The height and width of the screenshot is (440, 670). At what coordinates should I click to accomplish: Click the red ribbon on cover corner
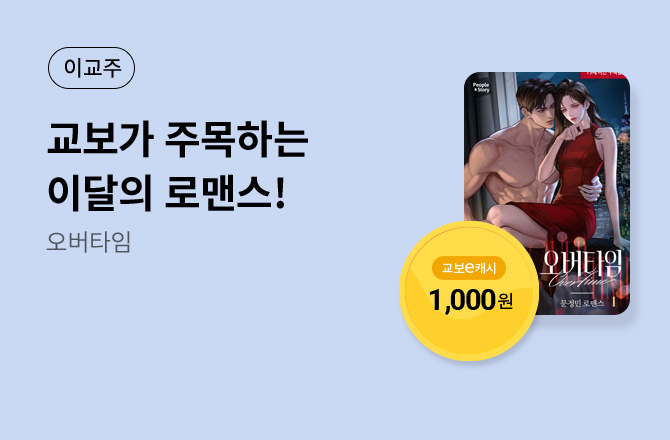[604, 75]
